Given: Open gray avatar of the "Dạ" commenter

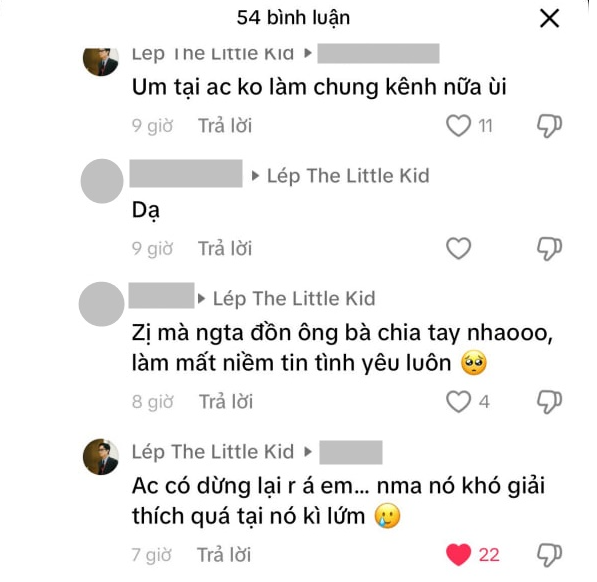Looking at the screenshot, I should [x=102, y=181].
